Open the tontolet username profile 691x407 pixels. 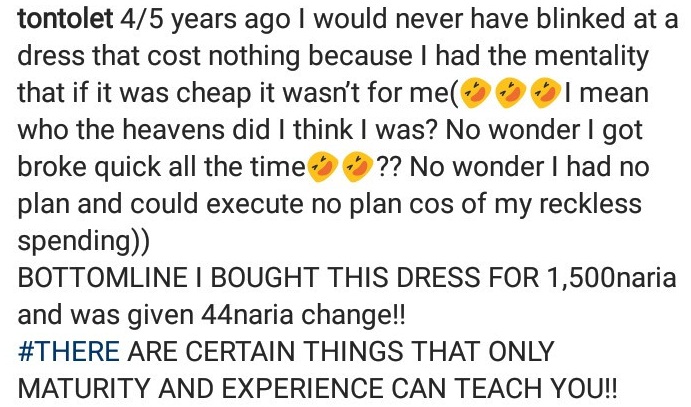(65, 18)
